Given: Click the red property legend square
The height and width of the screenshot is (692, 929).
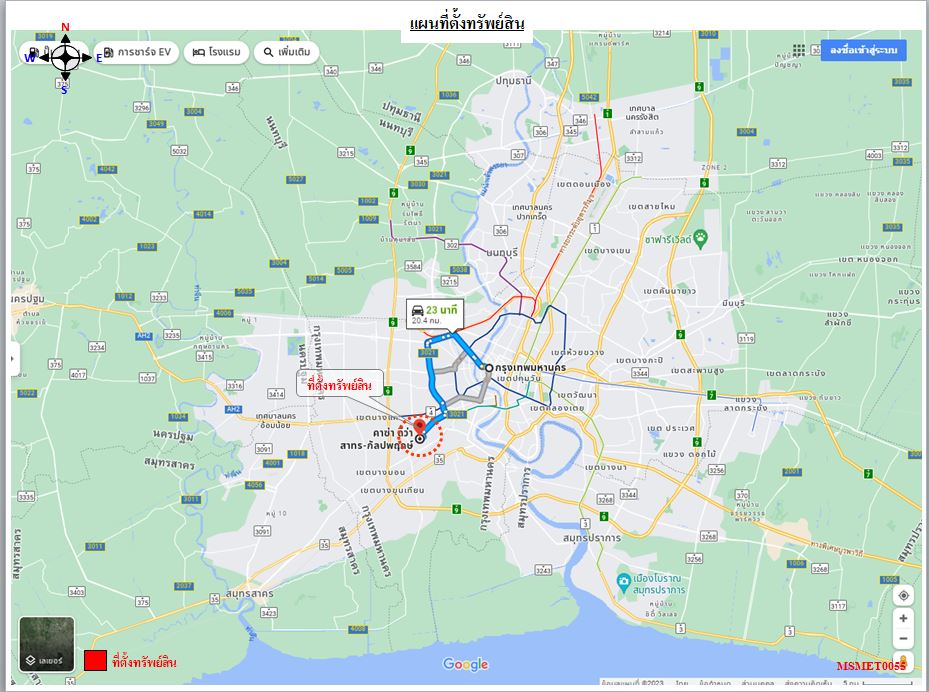Looking at the screenshot, I should (x=95, y=661).
